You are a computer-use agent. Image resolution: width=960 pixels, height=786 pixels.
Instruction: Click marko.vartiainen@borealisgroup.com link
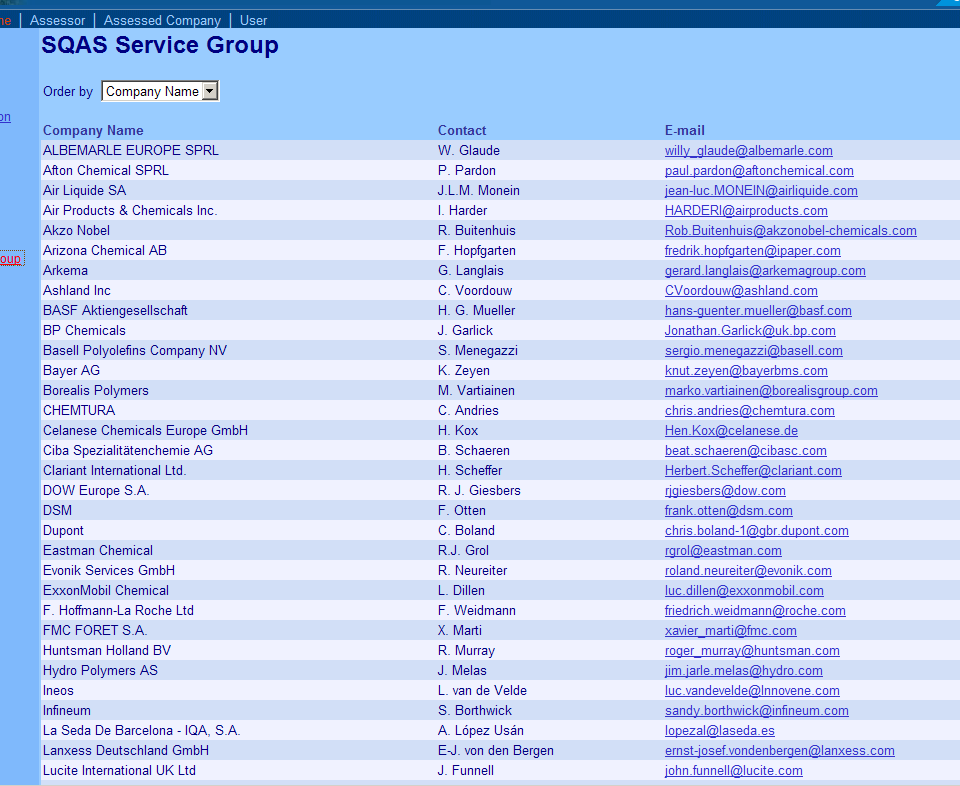[x=771, y=391]
